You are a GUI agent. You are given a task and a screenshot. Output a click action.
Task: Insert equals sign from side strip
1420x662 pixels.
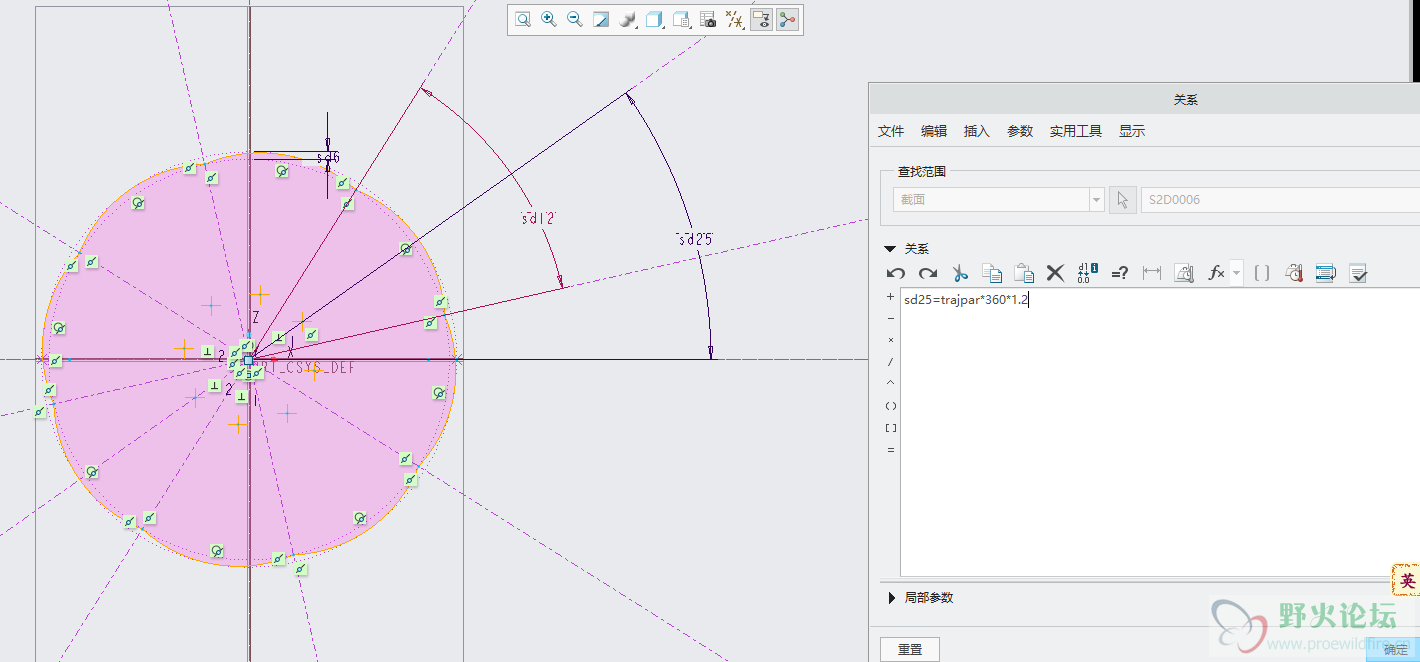coord(891,450)
